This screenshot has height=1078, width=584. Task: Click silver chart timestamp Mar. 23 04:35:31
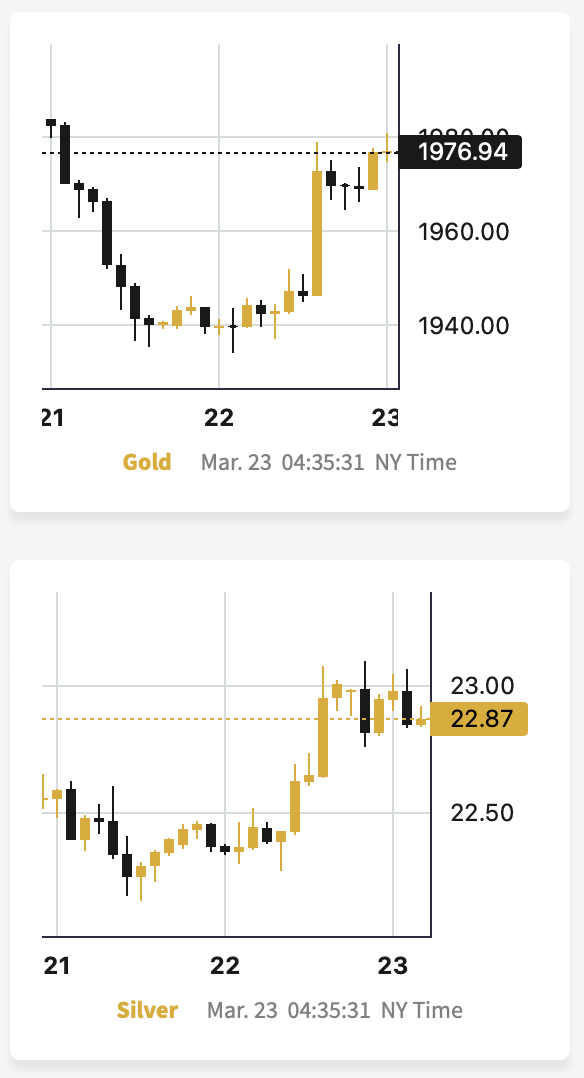[288, 1010]
